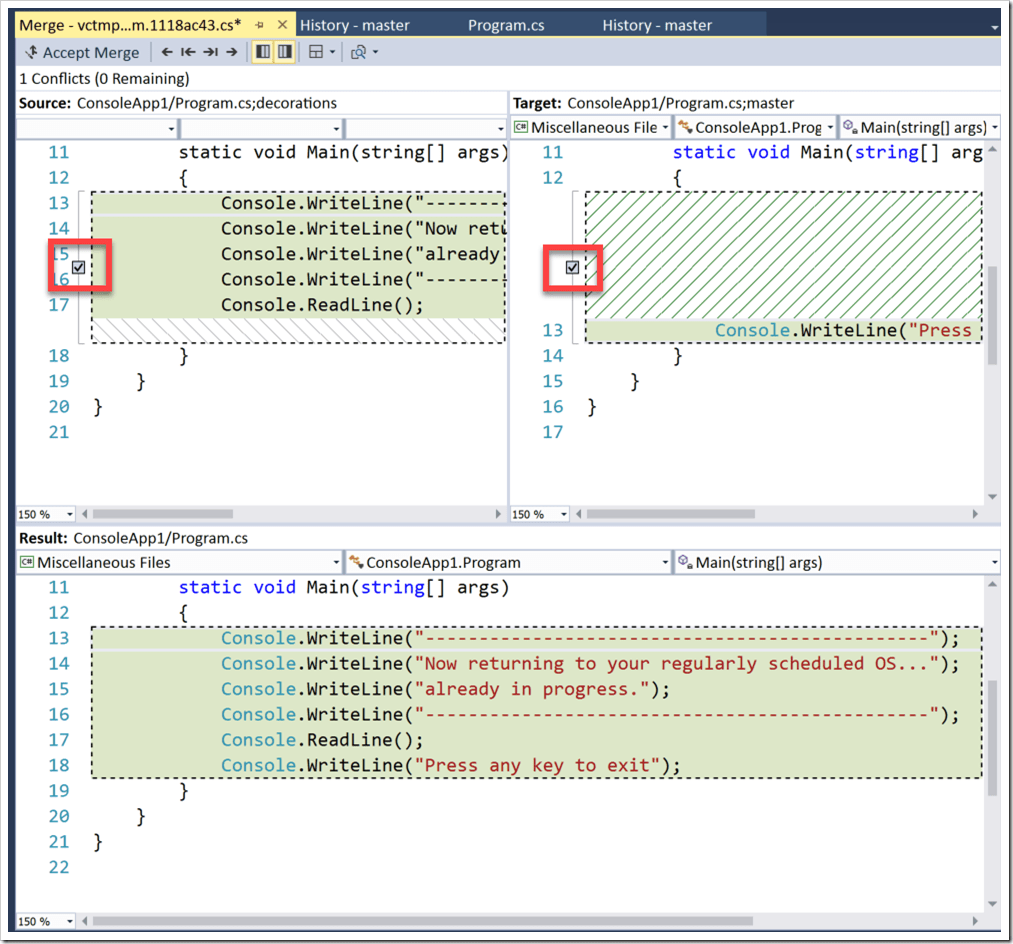Screen dimensions: 1013x944
Task: Open the ConsoleApp1.Program dropdown in Result pane
Action: [508, 562]
